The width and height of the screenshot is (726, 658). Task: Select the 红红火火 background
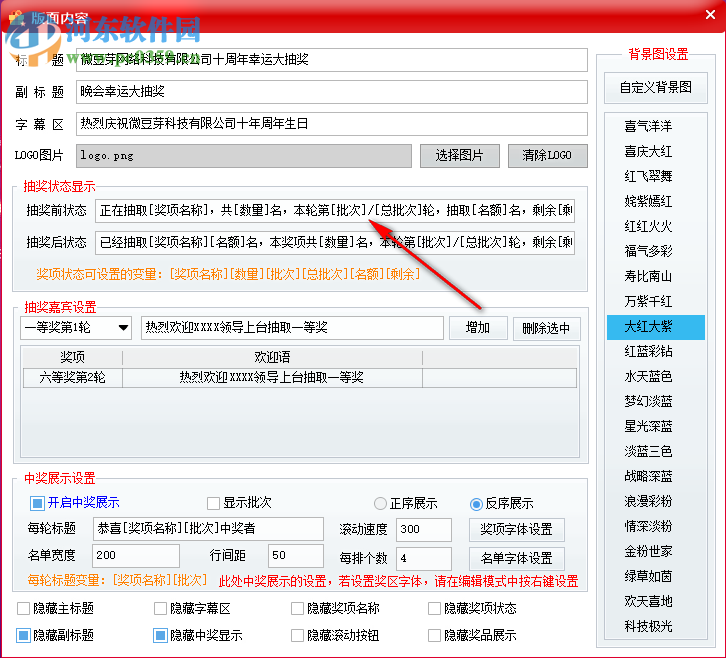[x=656, y=226]
